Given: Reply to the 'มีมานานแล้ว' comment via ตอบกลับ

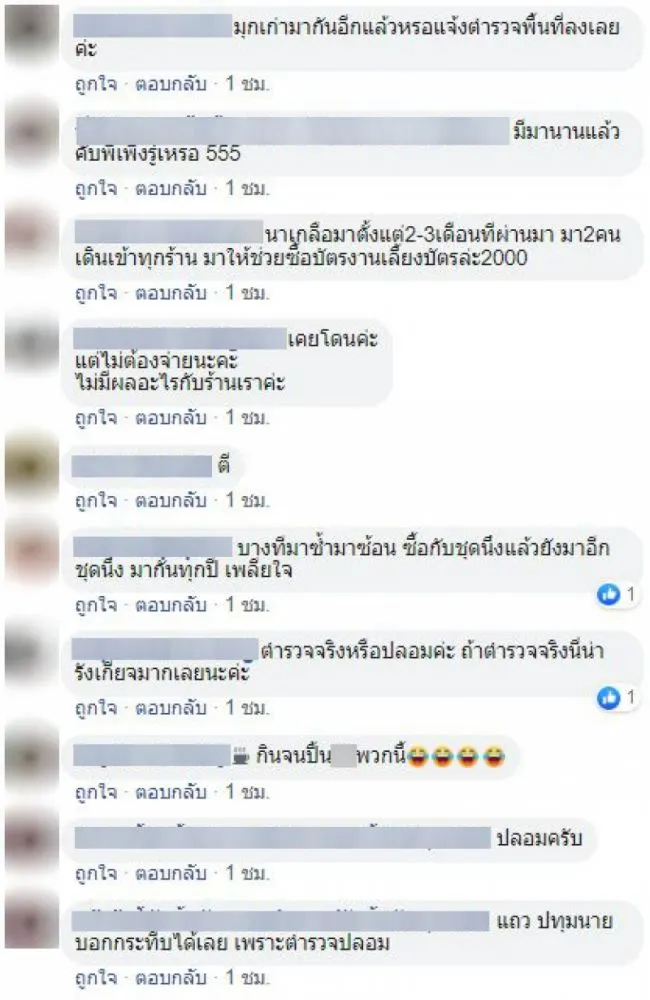Looking at the screenshot, I should pos(171,188).
